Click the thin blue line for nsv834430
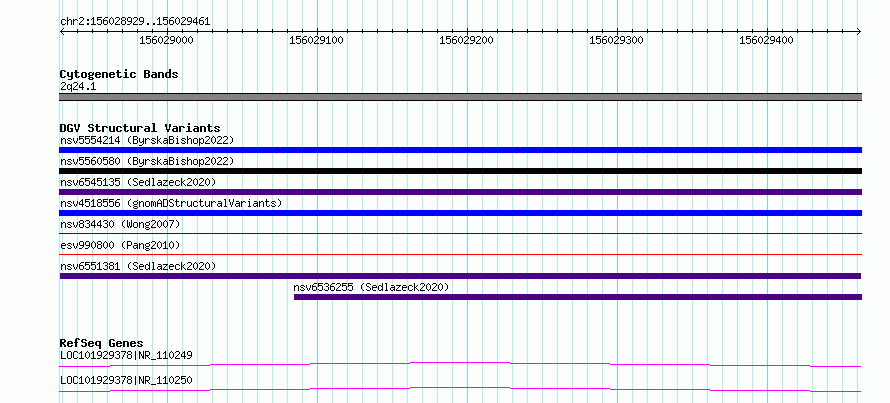The width and height of the screenshot is (890, 403). pyautogui.click(x=460, y=233)
